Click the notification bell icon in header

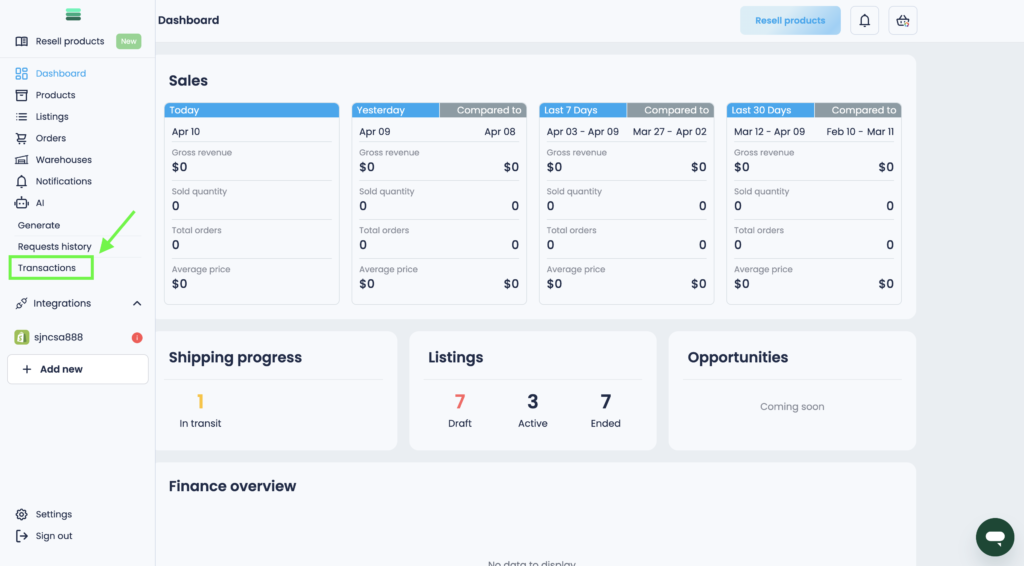click(x=864, y=21)
